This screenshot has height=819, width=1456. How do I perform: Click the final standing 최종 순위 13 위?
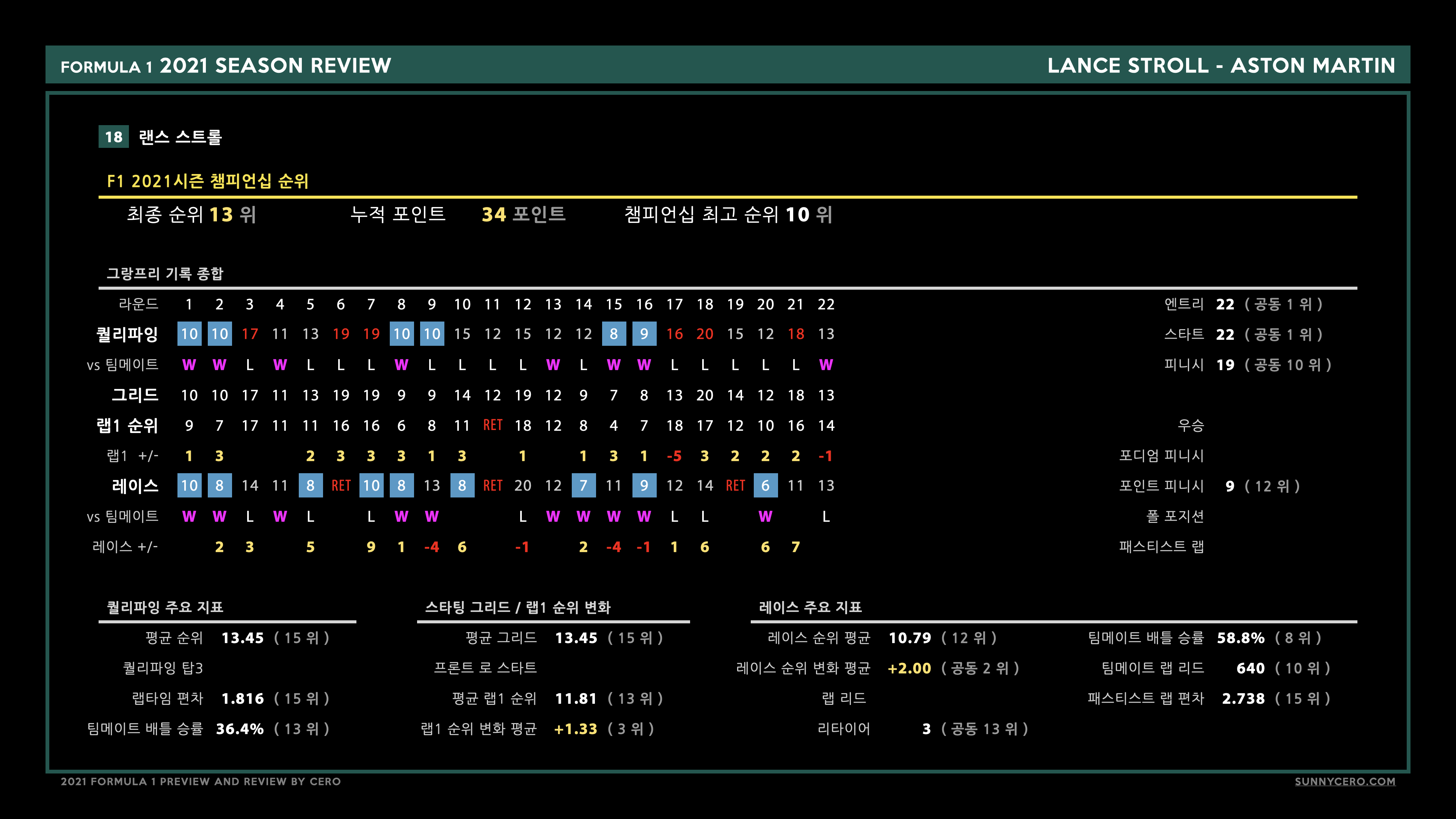coord(191,214)
